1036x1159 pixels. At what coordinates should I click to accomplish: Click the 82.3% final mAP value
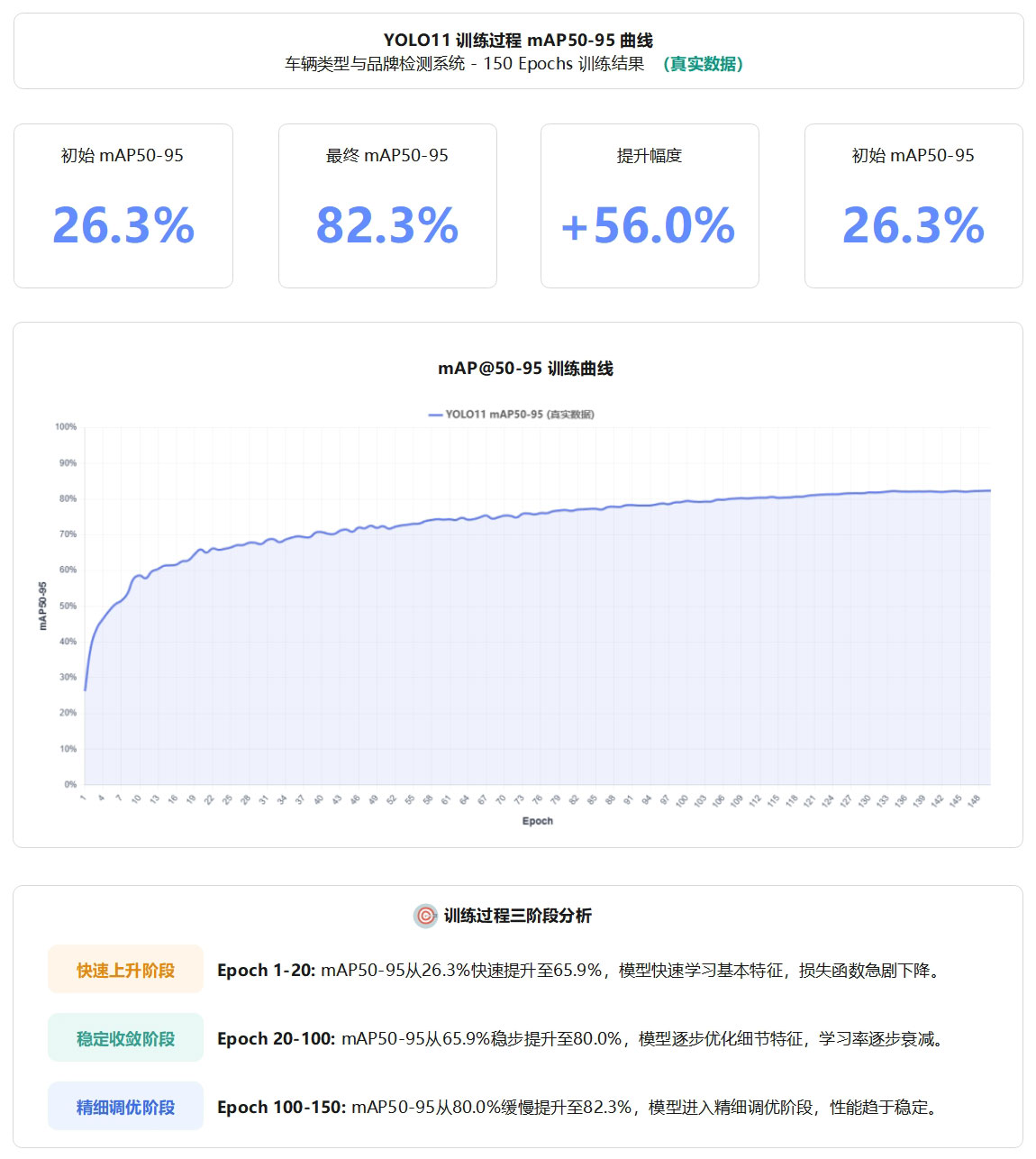387,225
